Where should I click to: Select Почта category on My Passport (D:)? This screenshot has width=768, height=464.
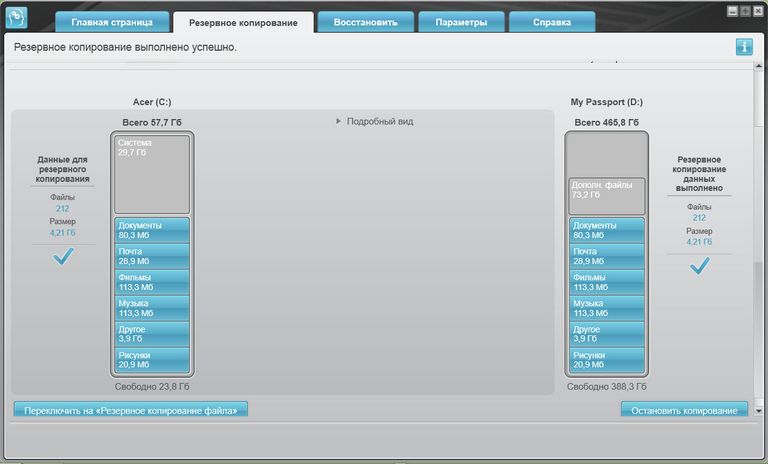click(606, 256)
